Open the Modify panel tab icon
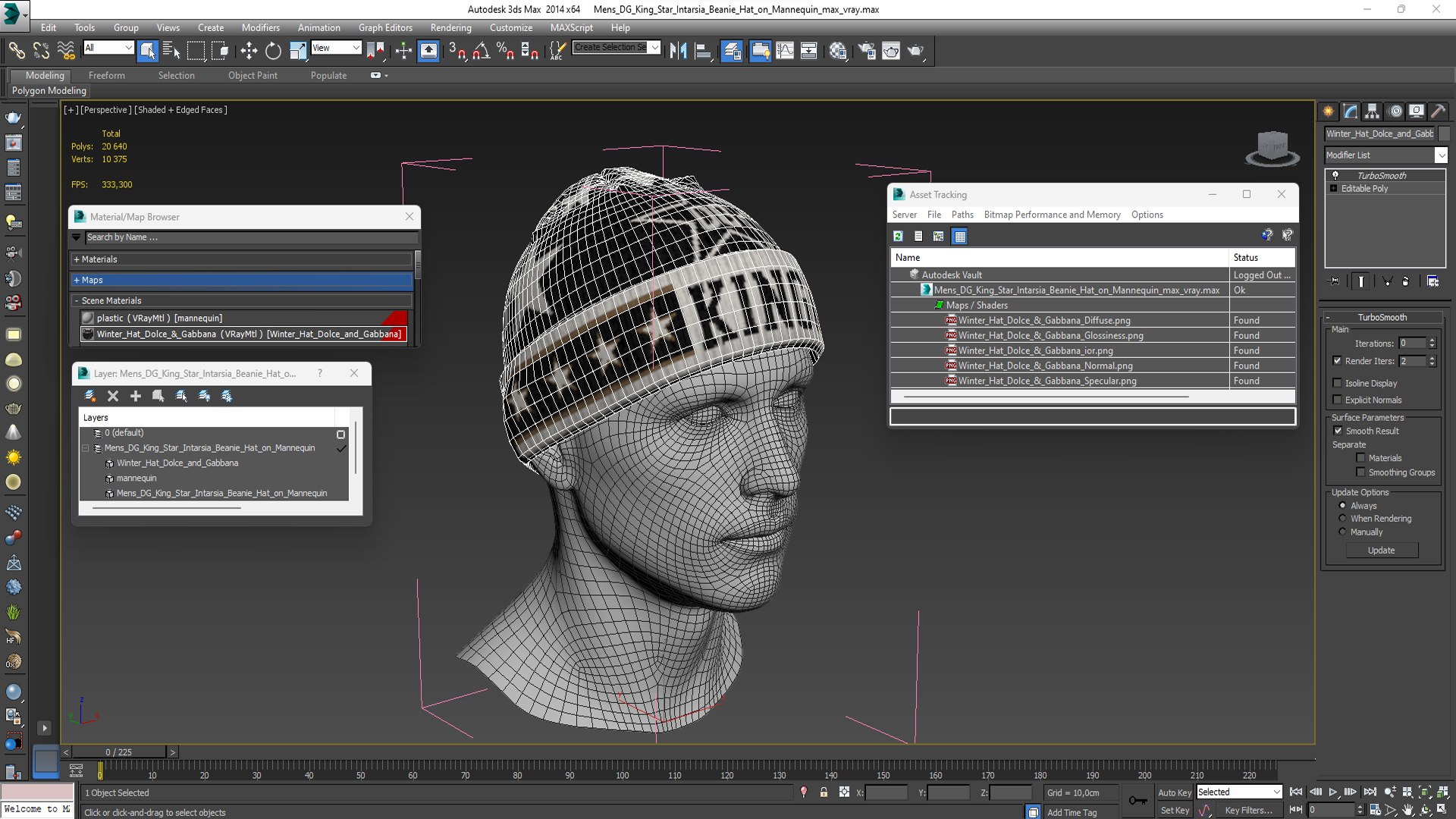The image size is (1456, 819). coord(1351,111)
